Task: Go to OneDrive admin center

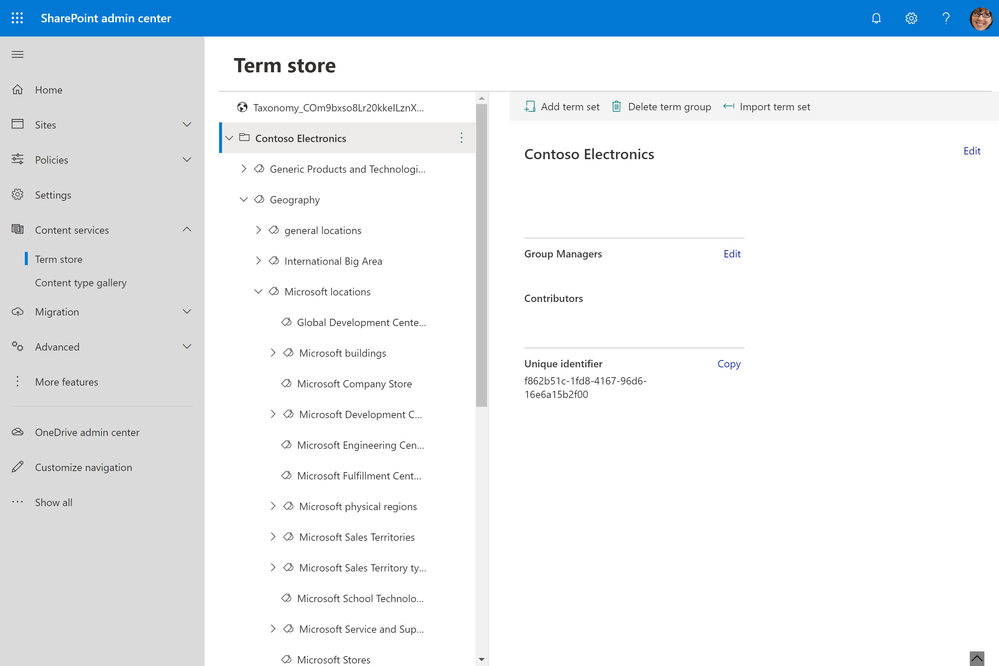Action: [x=87, y=433]
